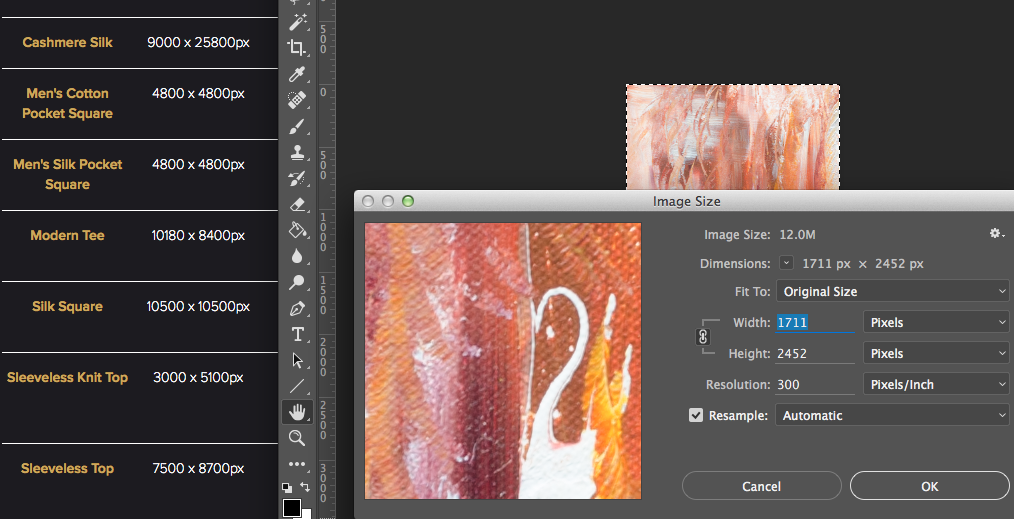Viewport: 1014px width, 519px height.
Task: Click the background white color swatch
Action: pos(307,514)
